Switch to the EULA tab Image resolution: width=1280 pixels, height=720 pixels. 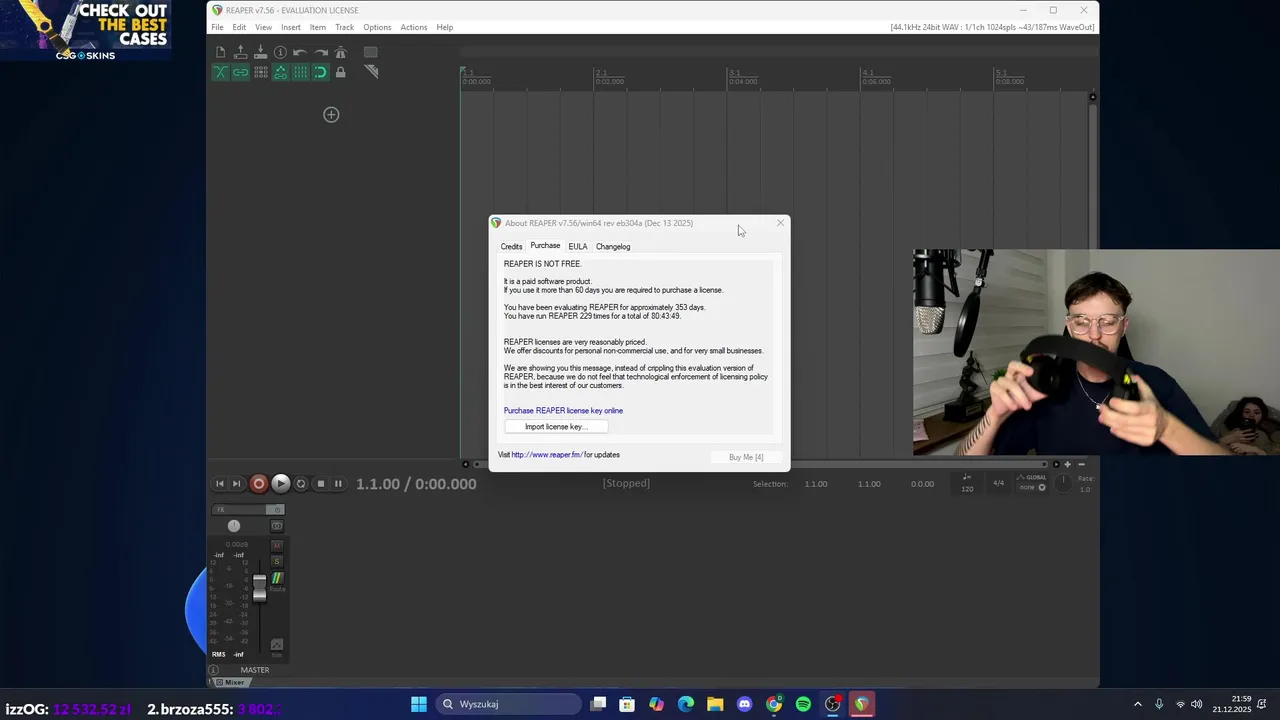[x=578, y=246]
